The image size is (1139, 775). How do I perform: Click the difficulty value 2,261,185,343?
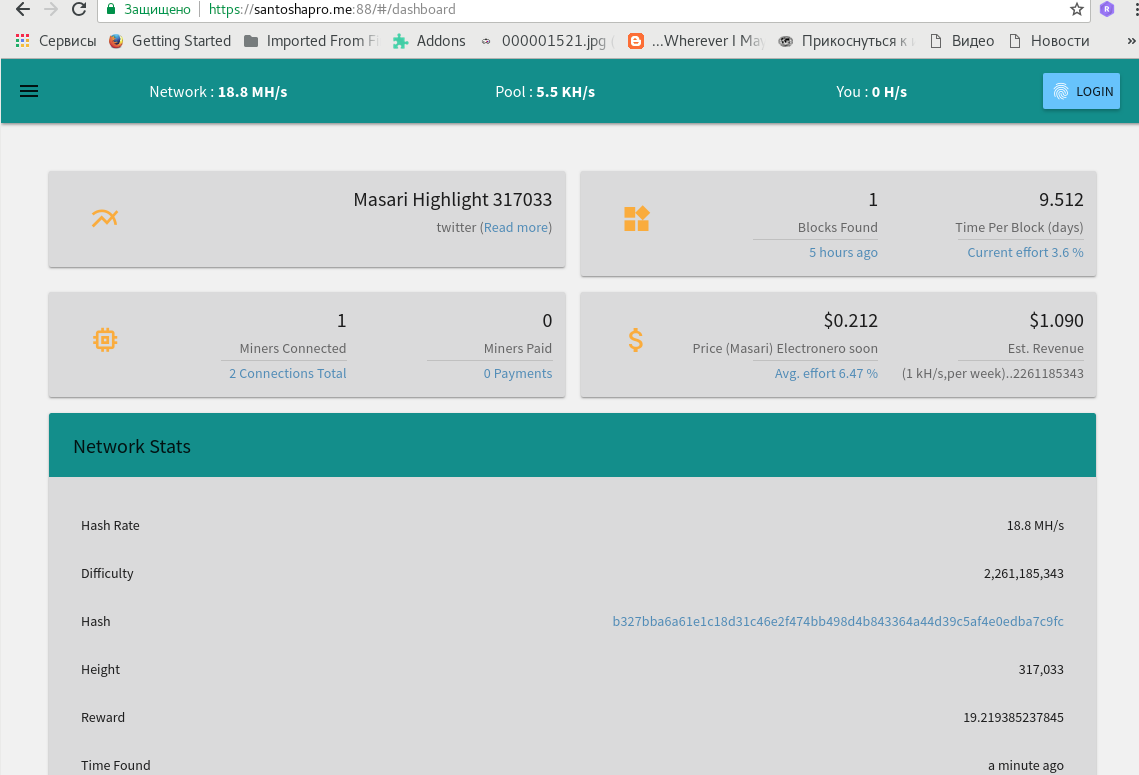tap(1024, 573)
